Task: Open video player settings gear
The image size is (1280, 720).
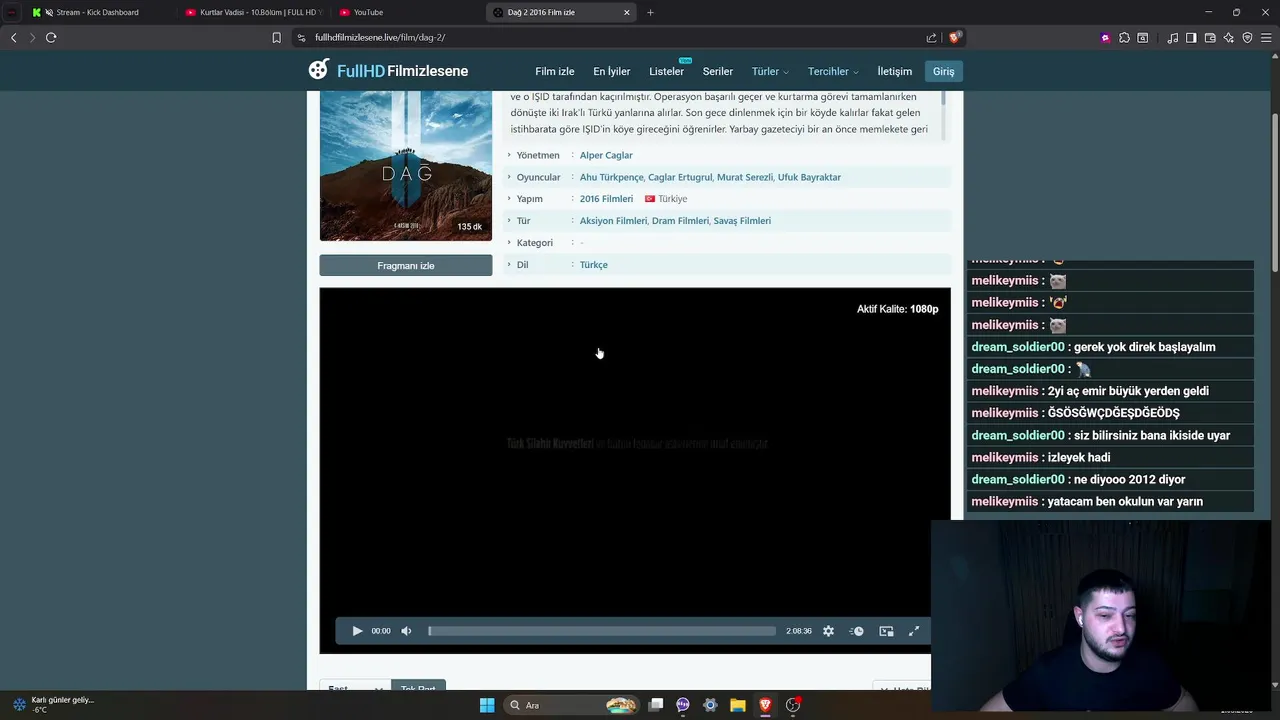Action: [828, 631]
